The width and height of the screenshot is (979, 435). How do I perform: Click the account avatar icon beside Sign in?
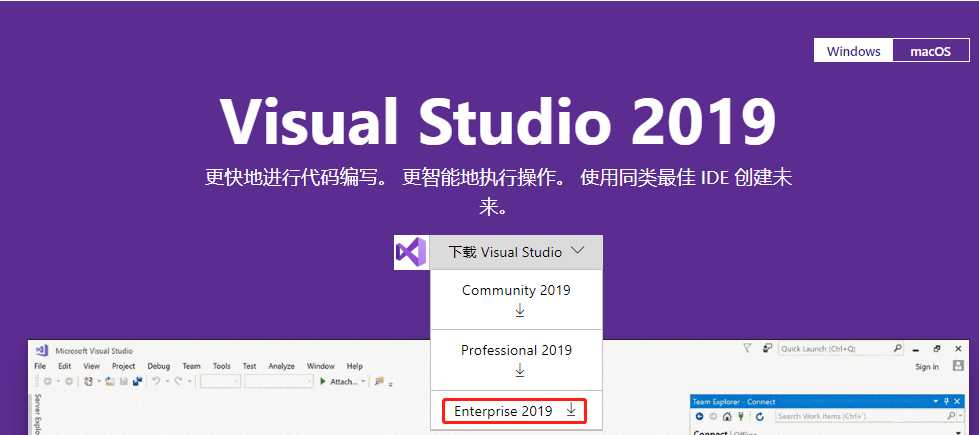click(958, 366)
